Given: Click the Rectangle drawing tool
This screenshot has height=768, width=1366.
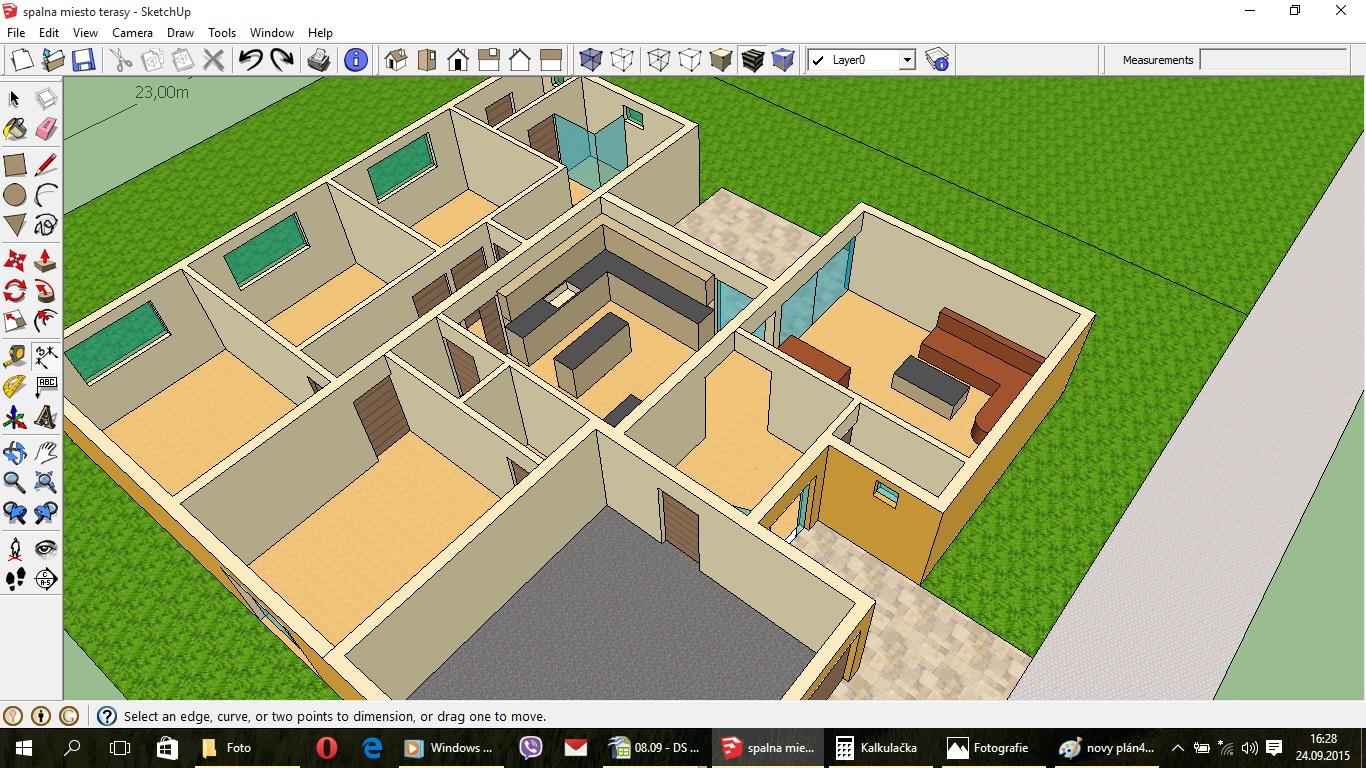Looking at the screenshot, I should 15,165.
